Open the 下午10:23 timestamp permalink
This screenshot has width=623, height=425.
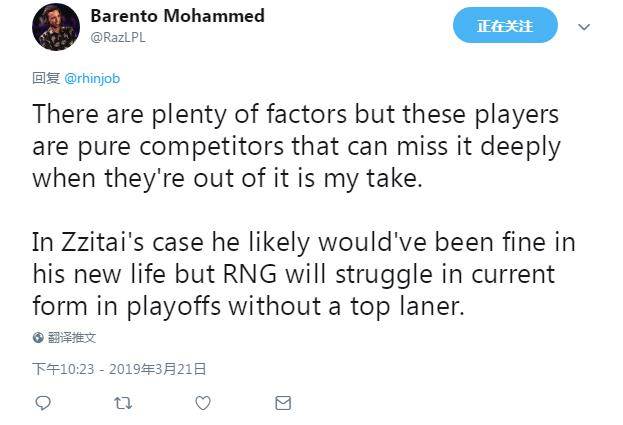(62, 369)
